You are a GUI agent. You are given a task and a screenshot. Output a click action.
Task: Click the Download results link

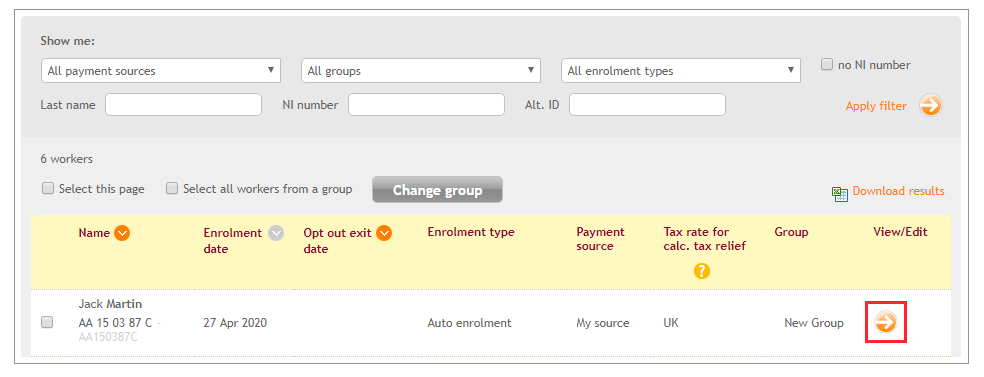pos(898,191)
